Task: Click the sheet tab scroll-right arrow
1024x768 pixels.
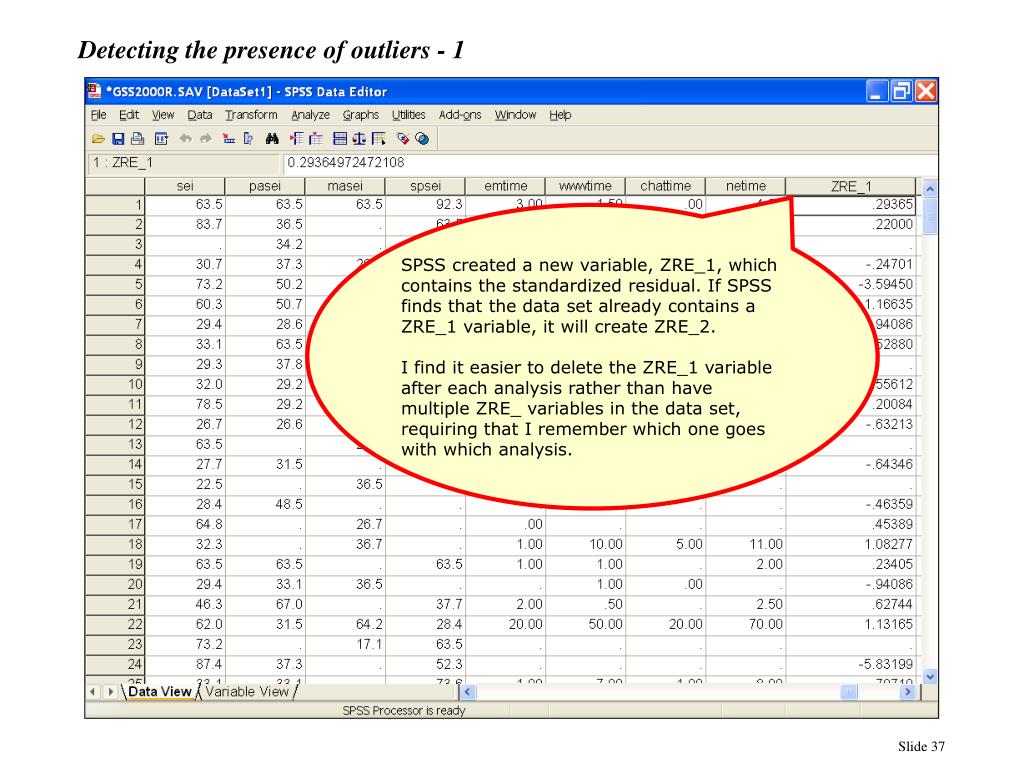Action: [110, 692]
